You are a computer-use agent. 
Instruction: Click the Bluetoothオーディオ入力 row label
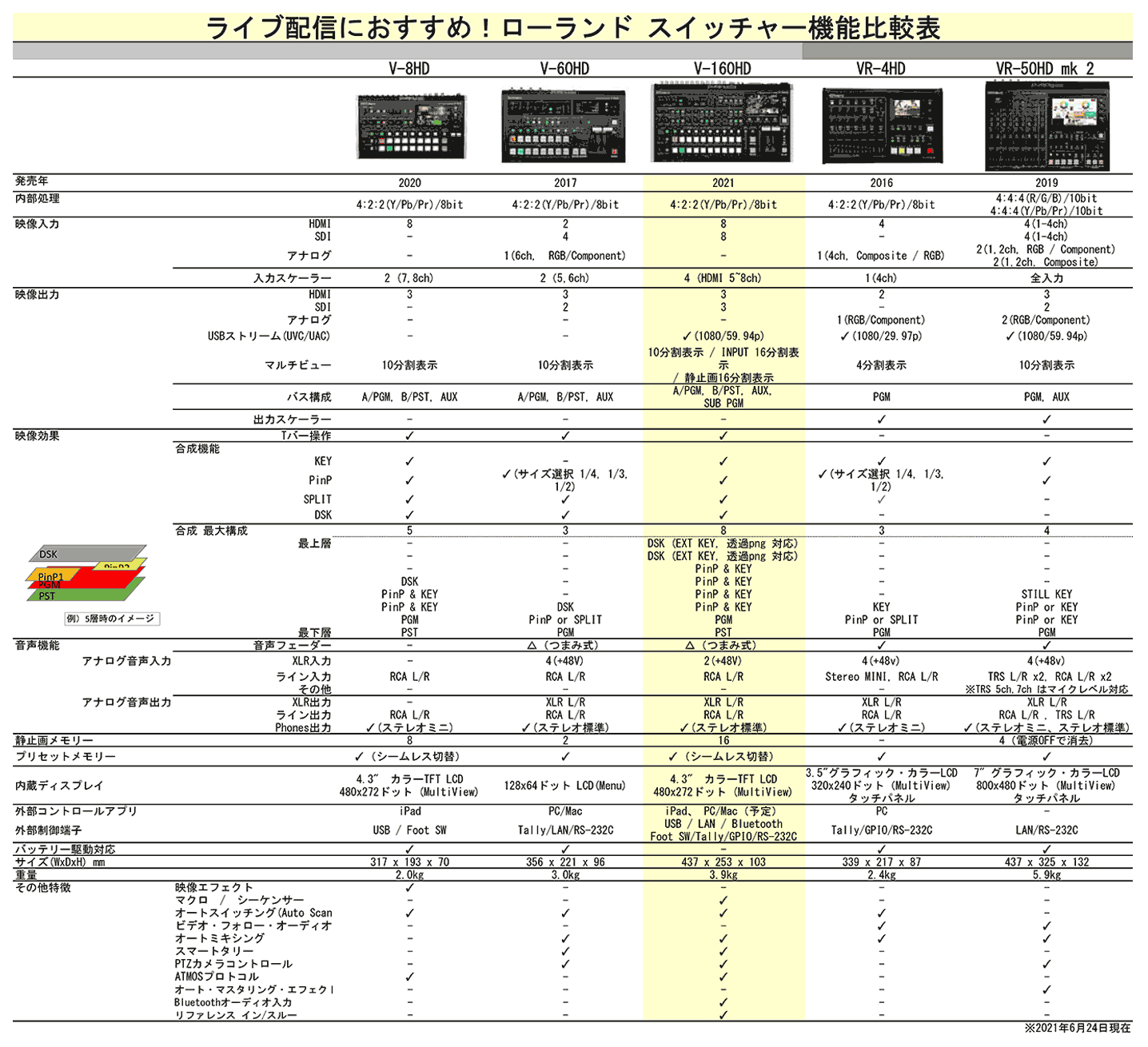(233, 1002)
